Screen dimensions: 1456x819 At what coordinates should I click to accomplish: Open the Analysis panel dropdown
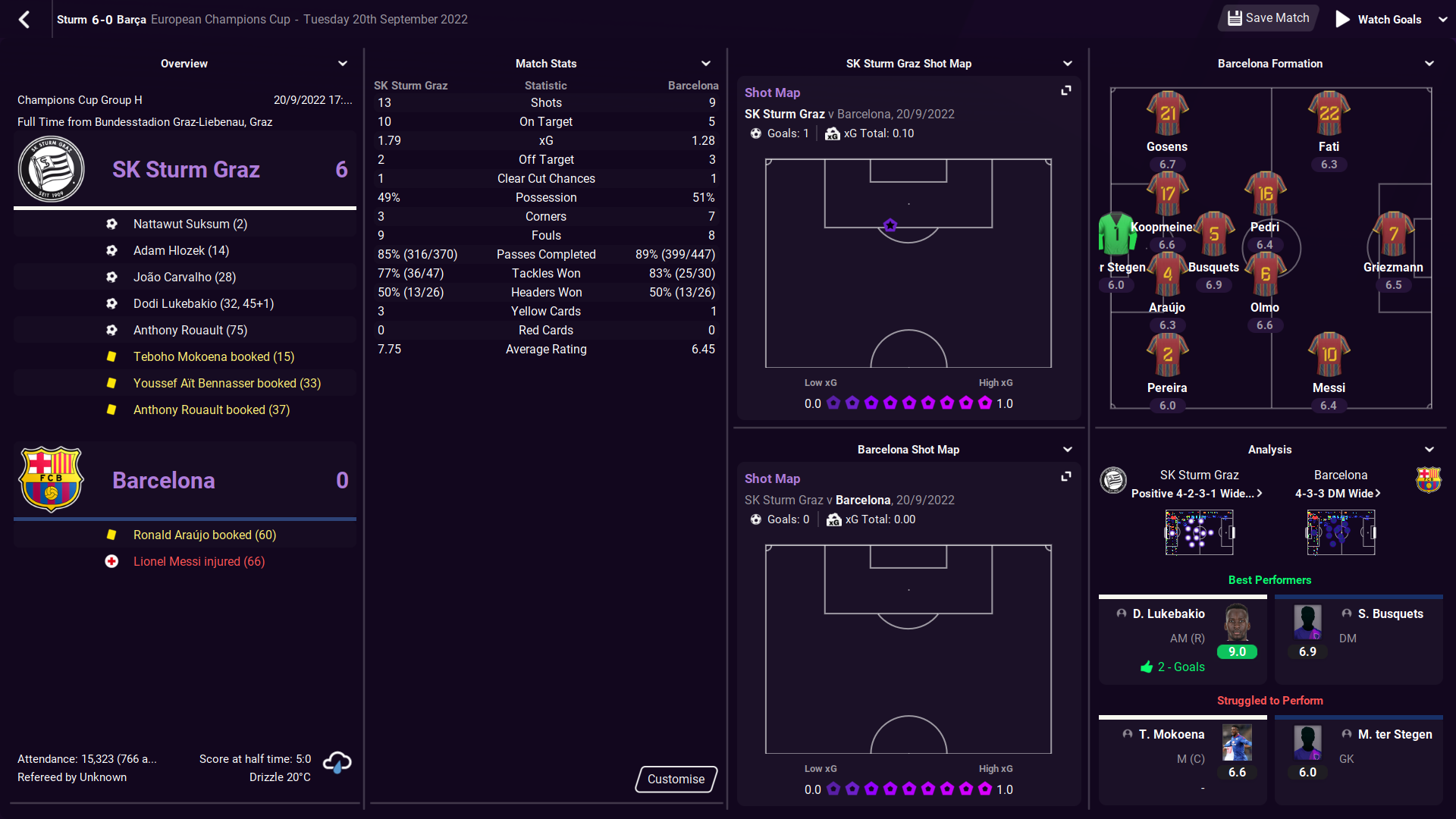tap(1429, 450)
